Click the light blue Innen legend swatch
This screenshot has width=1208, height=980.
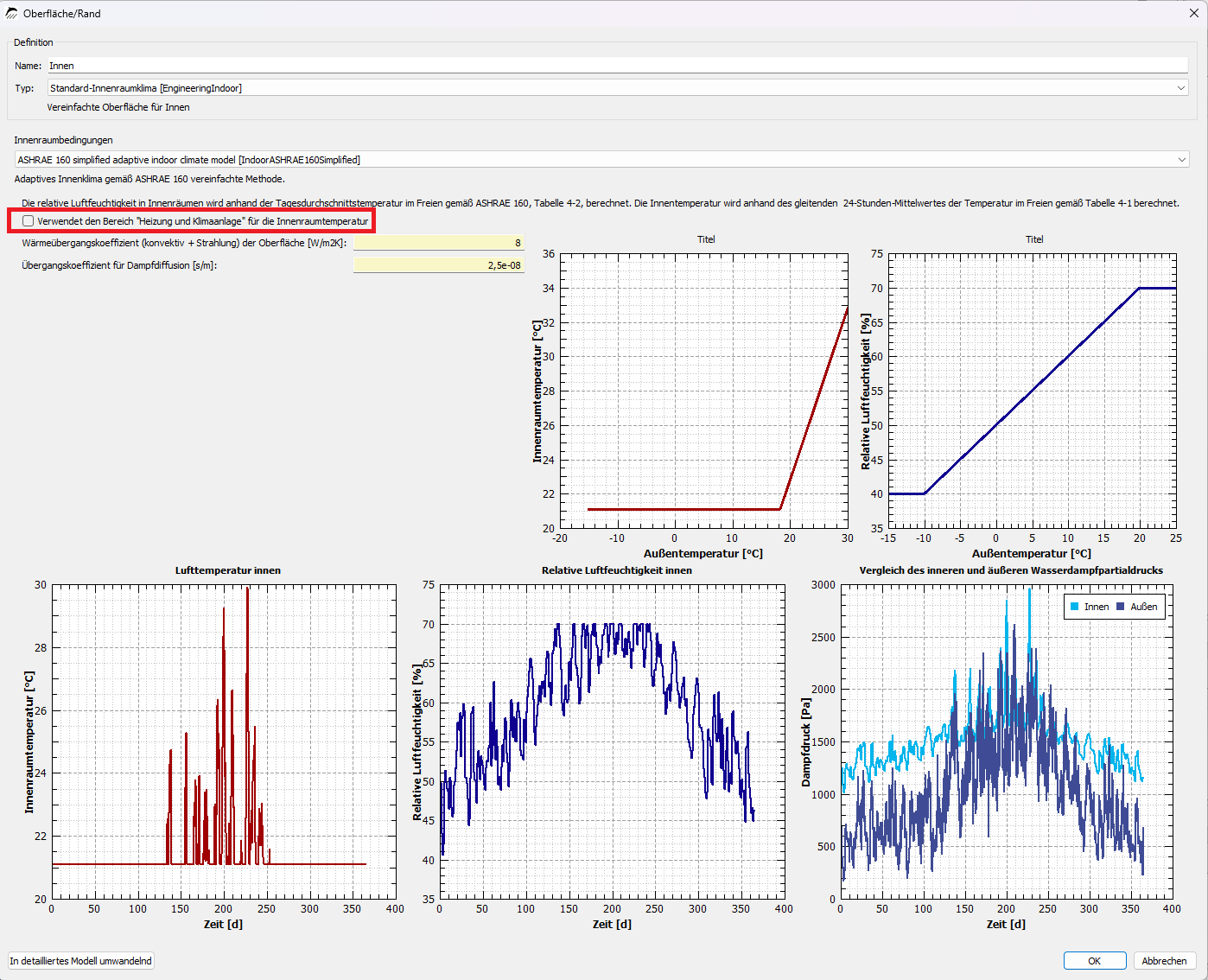1075,607
